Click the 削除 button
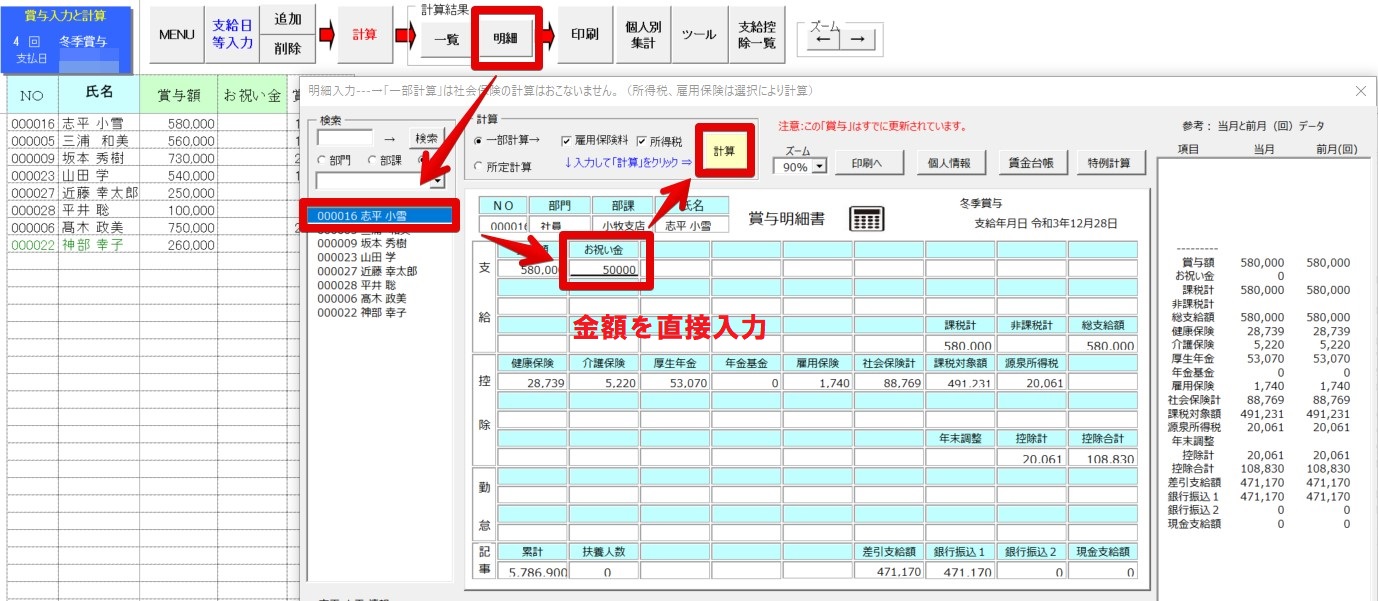This screenshot has width=1378, height=601. pos(287,48)
